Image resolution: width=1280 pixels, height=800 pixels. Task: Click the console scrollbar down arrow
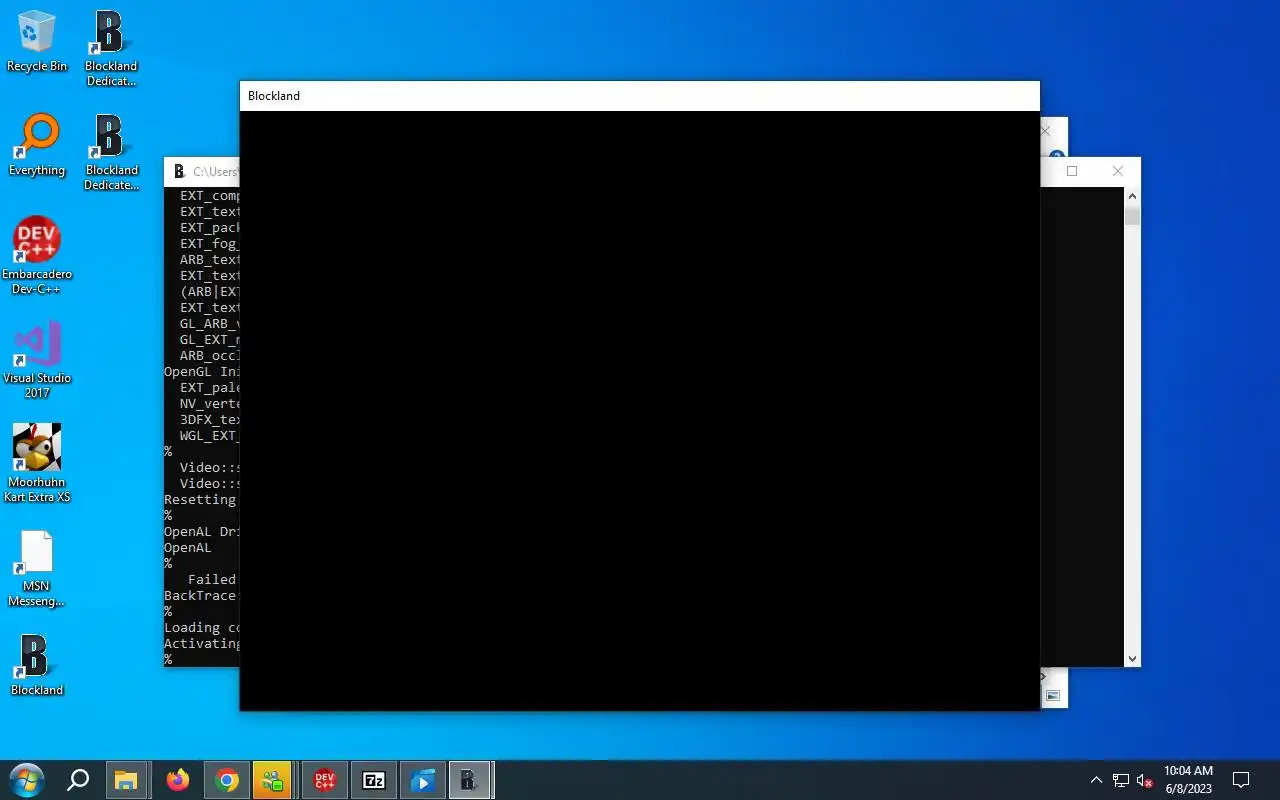tap(1132, 658)
